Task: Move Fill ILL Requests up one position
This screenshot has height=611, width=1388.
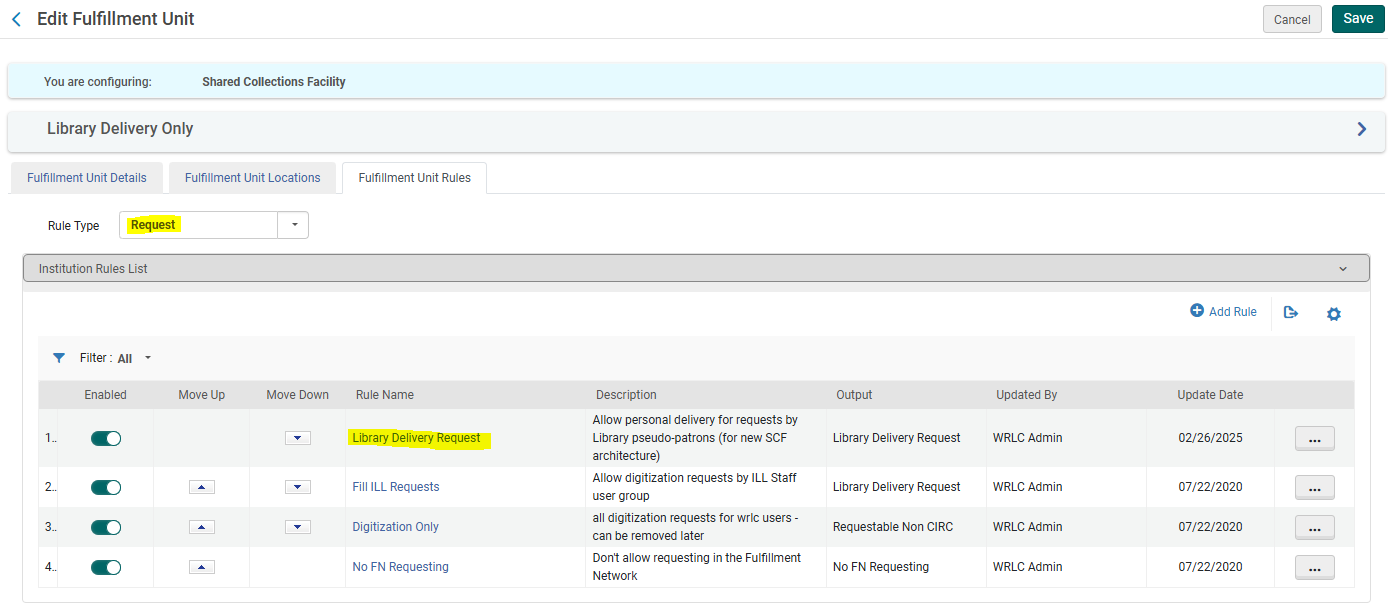Action: [x=201, y=486]
